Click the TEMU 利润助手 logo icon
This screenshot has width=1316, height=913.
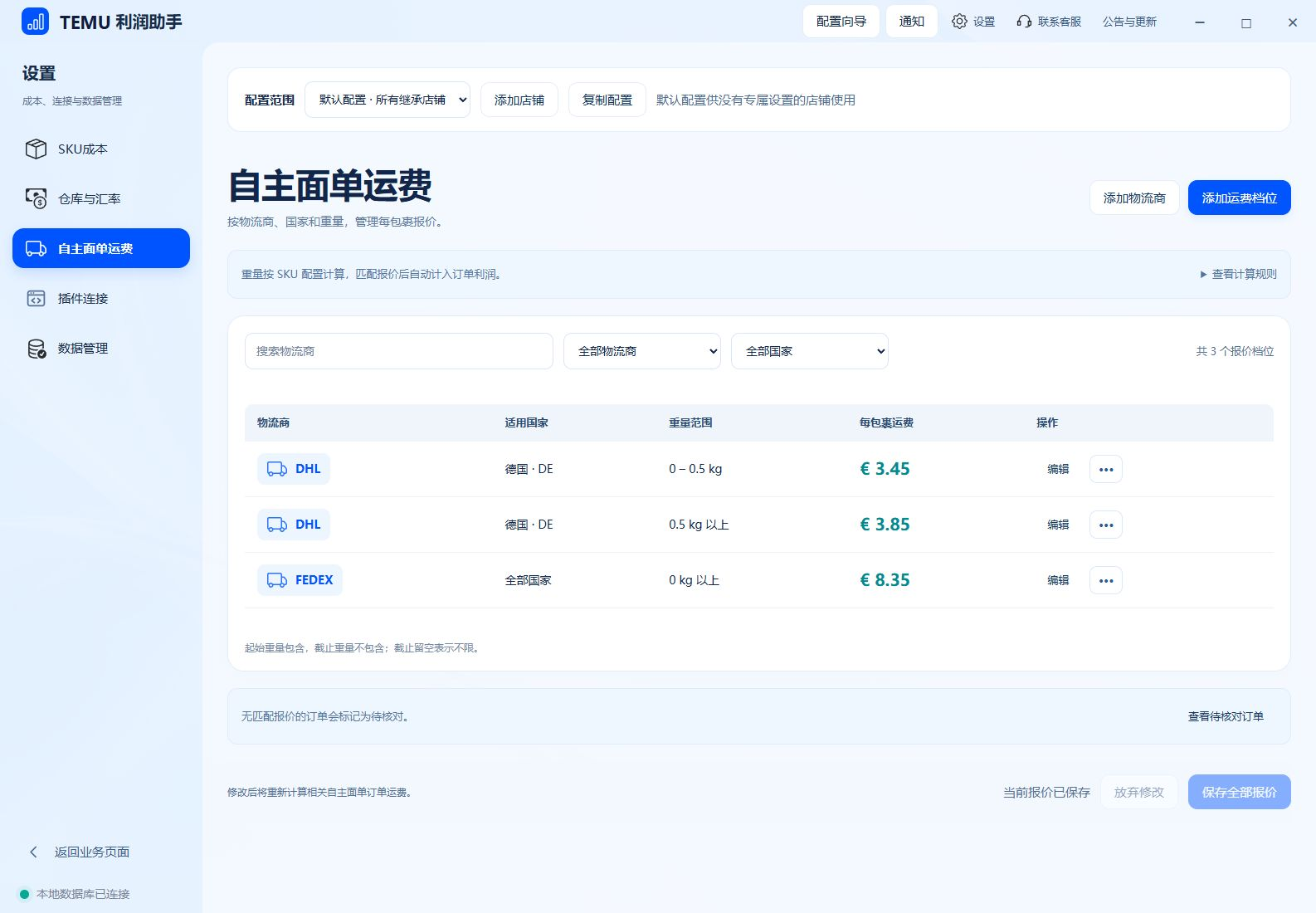[x=35, y=22]
